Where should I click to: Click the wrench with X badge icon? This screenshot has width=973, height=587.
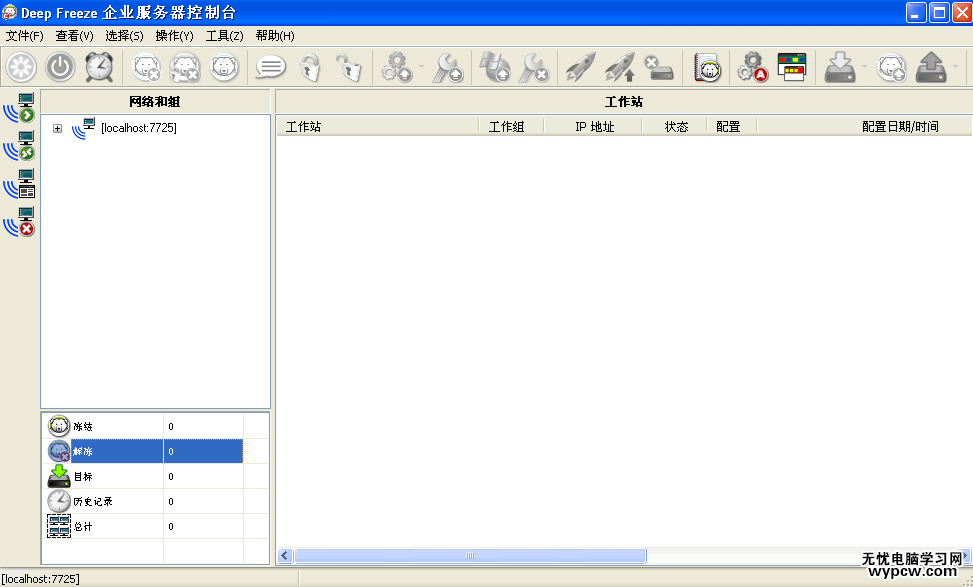[x=534, y=67]
